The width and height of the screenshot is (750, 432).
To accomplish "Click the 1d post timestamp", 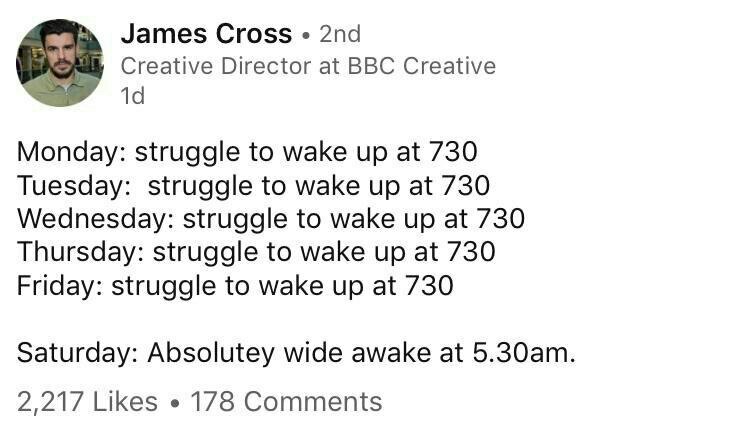I will pos(132,96).
